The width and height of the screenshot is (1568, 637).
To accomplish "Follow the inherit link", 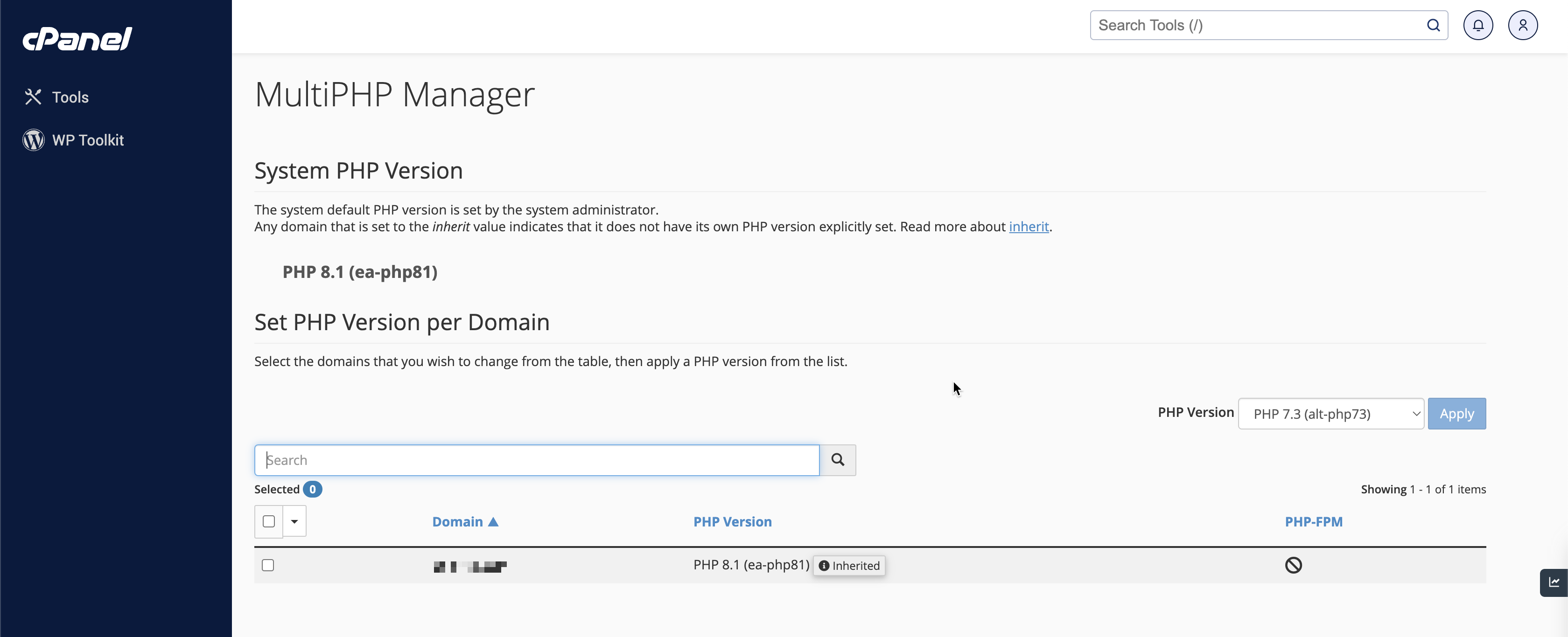I will pyautogui.click(x=1029, y=226).
